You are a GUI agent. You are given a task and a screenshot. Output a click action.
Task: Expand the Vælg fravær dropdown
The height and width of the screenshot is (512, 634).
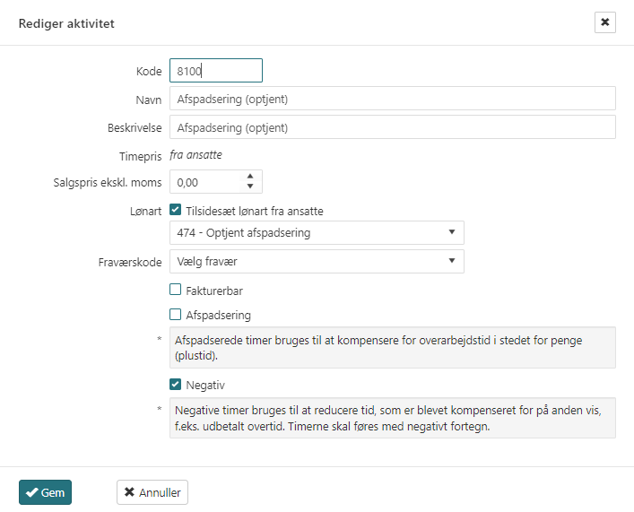316,261
